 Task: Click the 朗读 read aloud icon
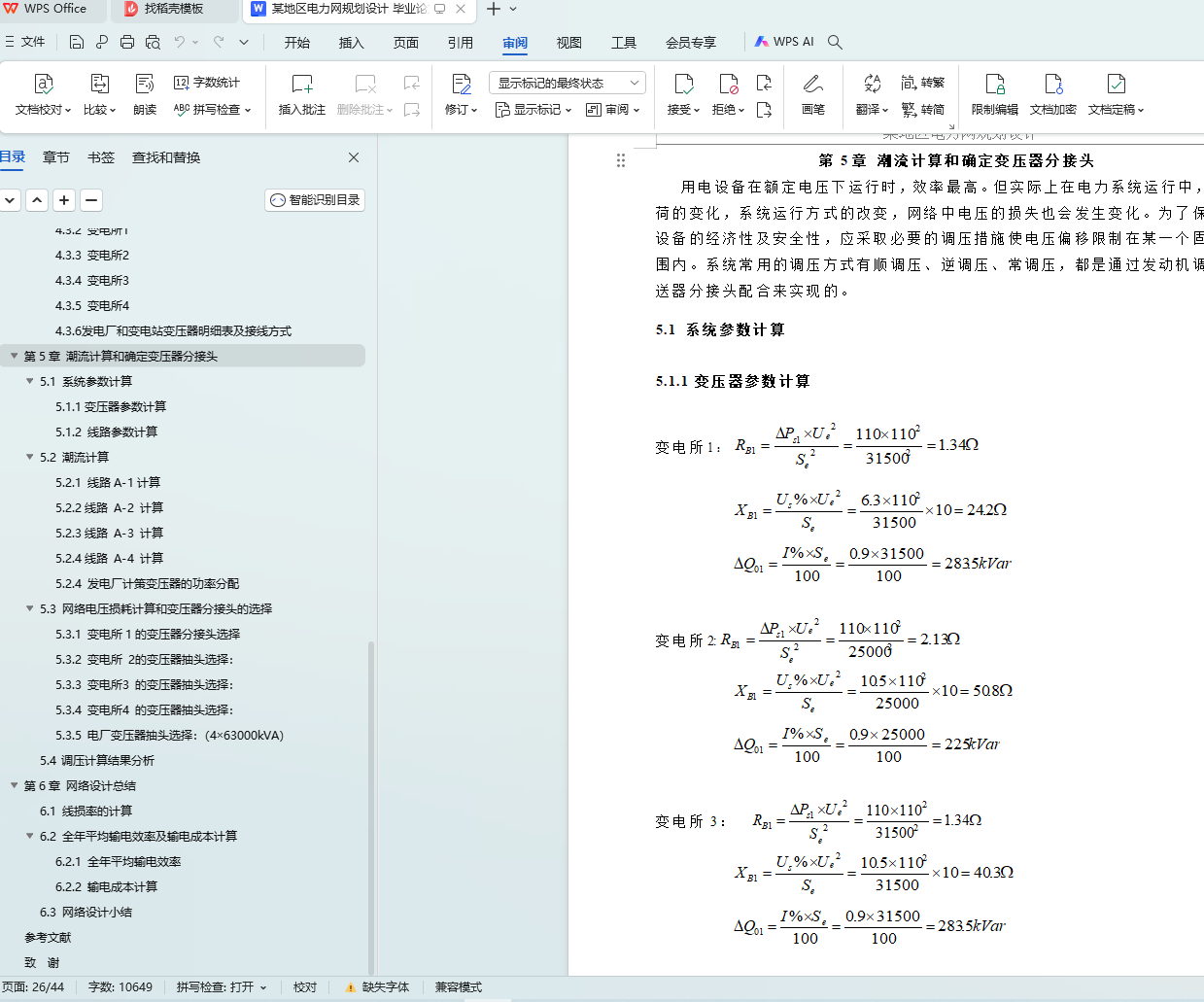pos(145,85)
